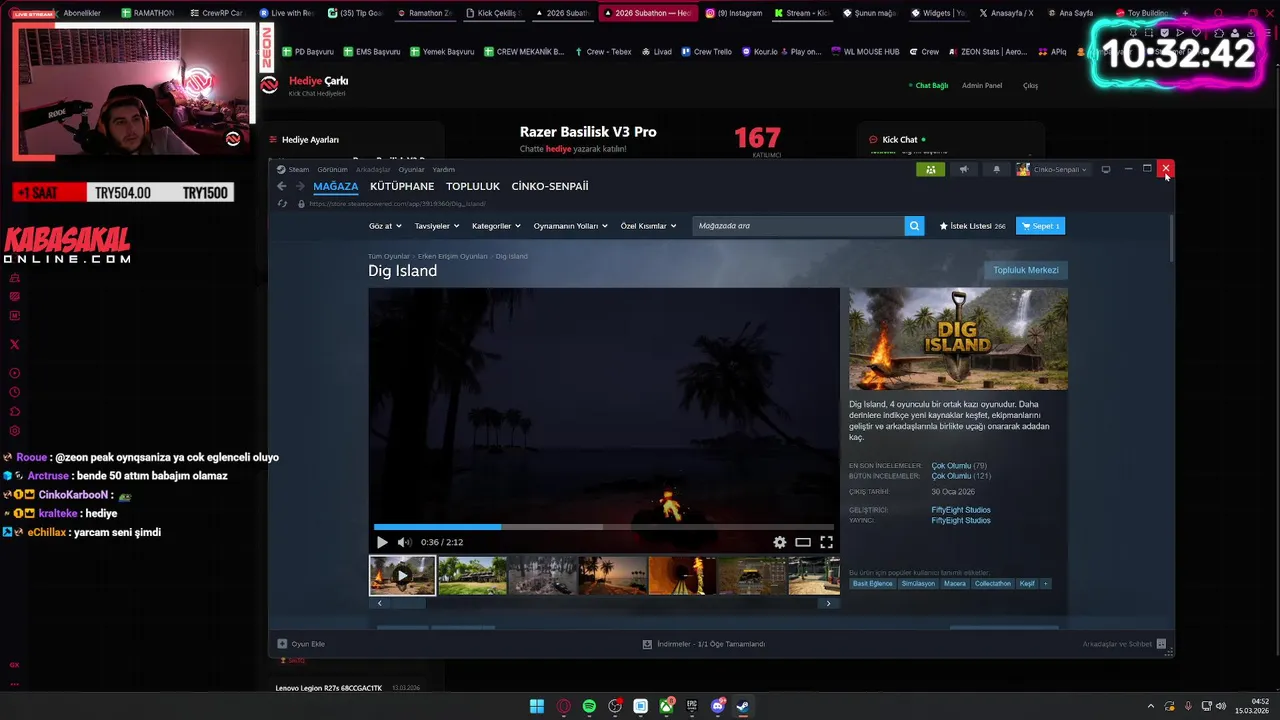The height and width of the screenshot is (720, 1280).
Task: Open Steam announcements megaphone icon
Action: tap(964, 169)
